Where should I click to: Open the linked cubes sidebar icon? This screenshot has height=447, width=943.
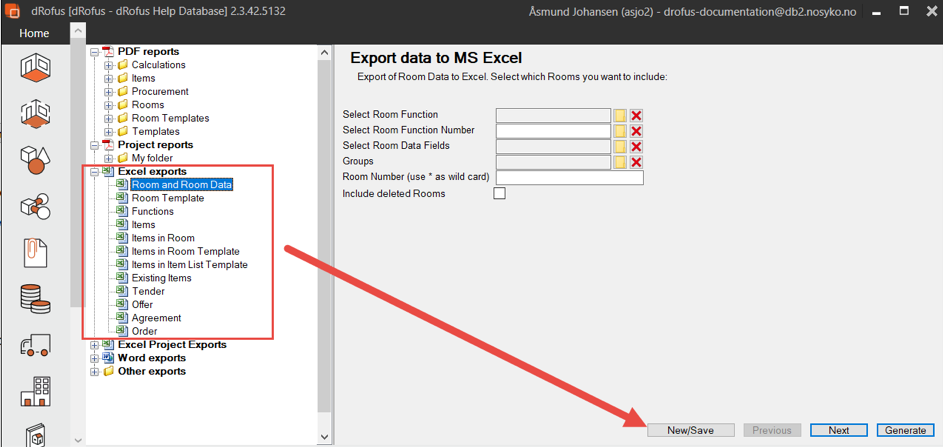click(35, 206)
